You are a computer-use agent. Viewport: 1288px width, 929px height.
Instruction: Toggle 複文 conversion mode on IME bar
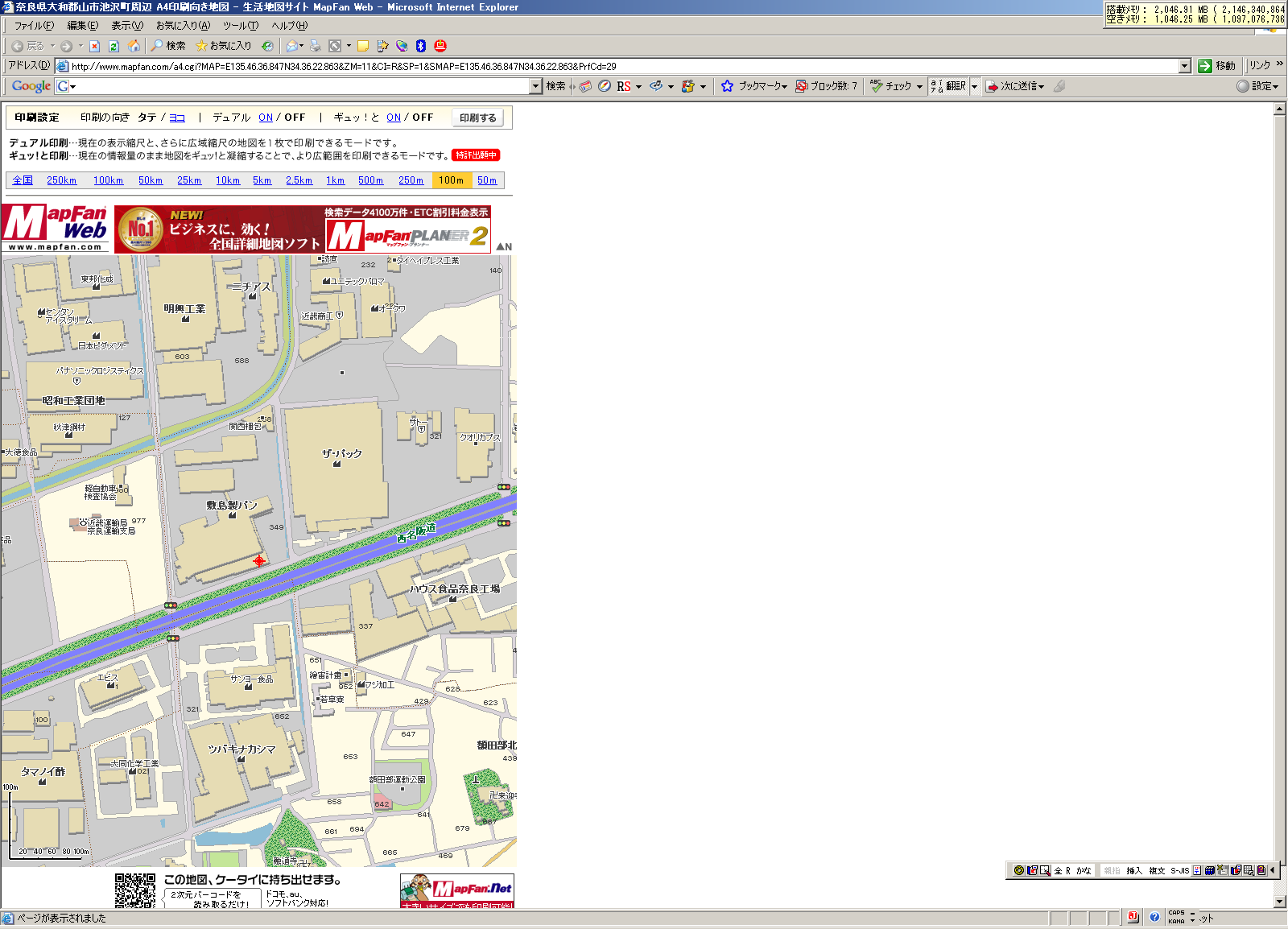point(1157,870)
